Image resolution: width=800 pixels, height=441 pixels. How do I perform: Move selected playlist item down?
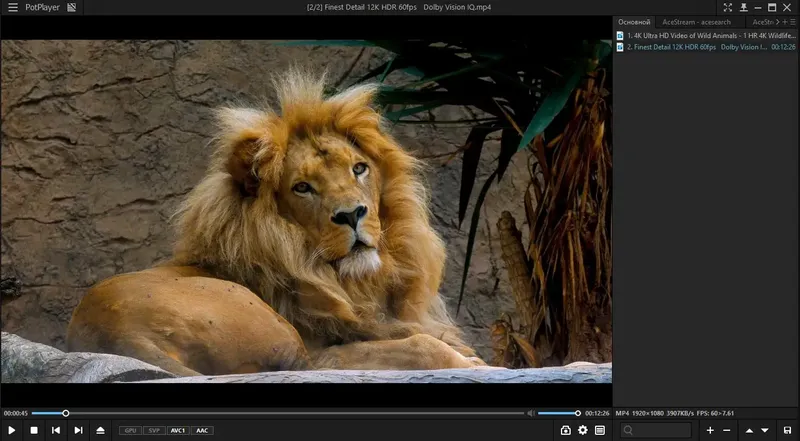[x=765, y=430]
